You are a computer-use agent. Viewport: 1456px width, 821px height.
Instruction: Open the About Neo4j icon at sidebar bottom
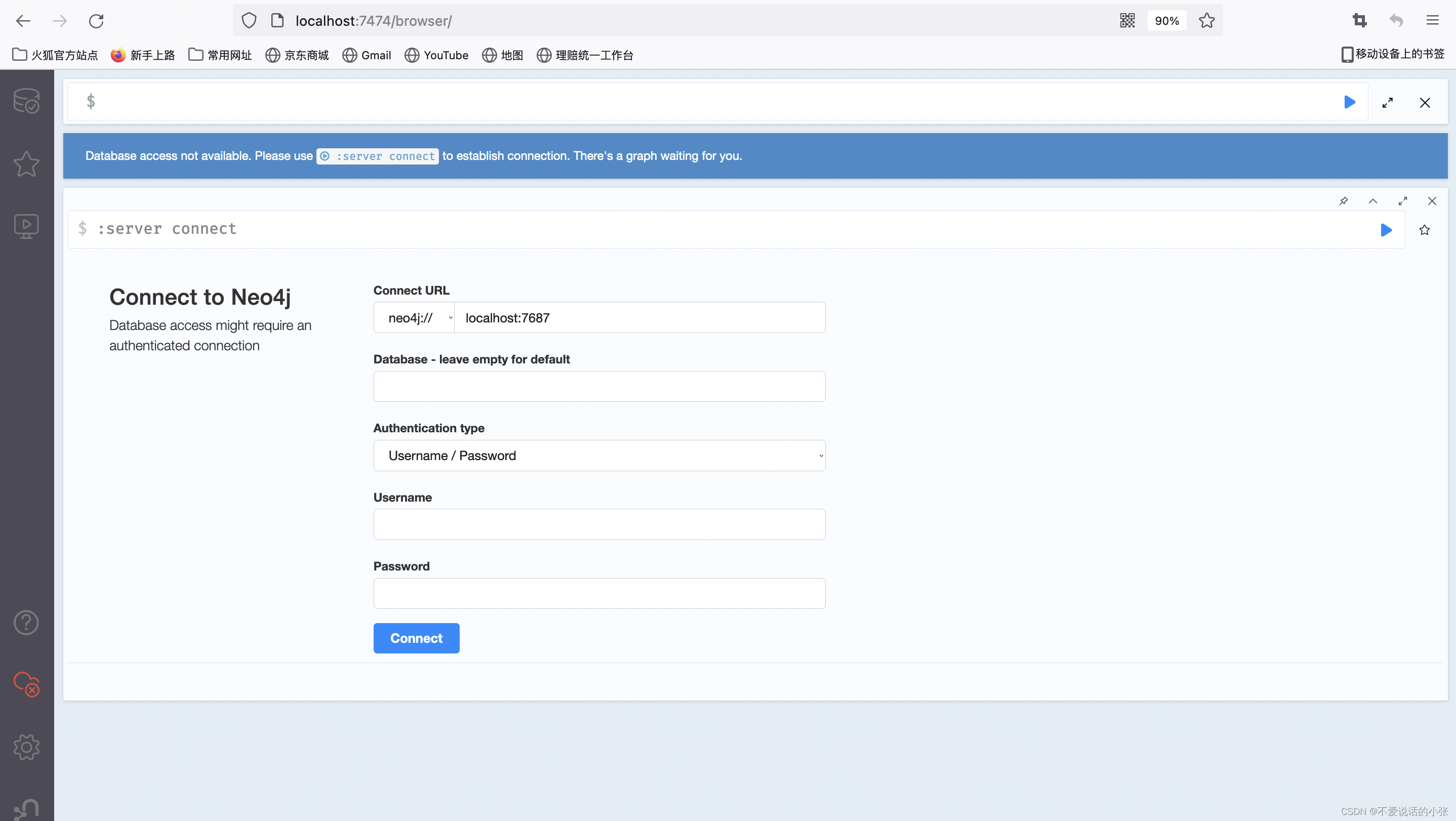[26, 809]
